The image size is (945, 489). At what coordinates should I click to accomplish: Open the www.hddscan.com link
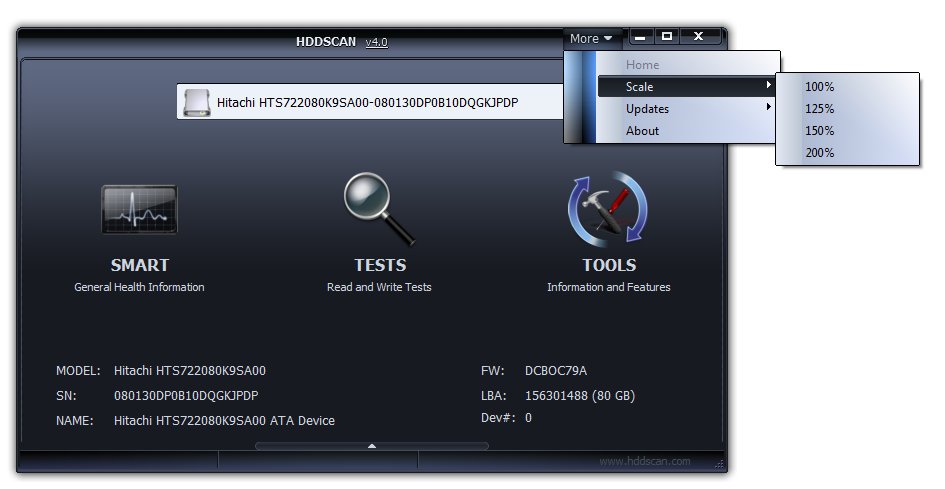pos(645,461)
